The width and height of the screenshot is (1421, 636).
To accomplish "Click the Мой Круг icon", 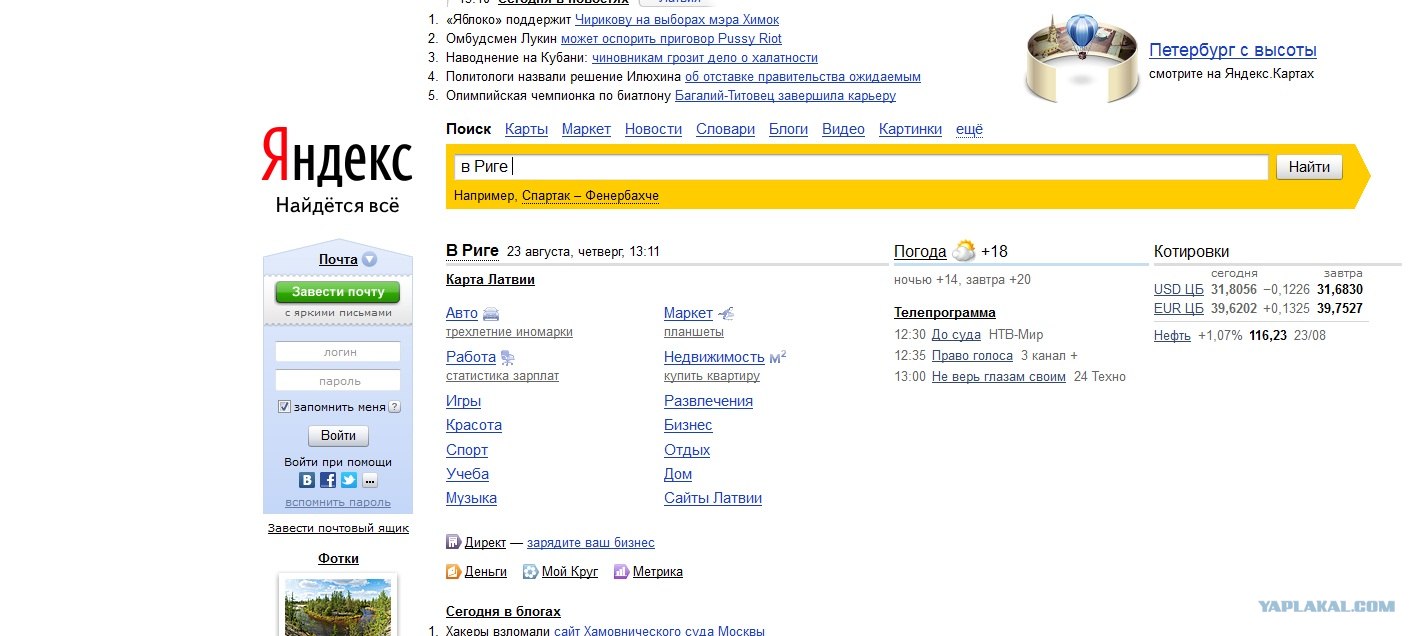I will tap(530, 572).
